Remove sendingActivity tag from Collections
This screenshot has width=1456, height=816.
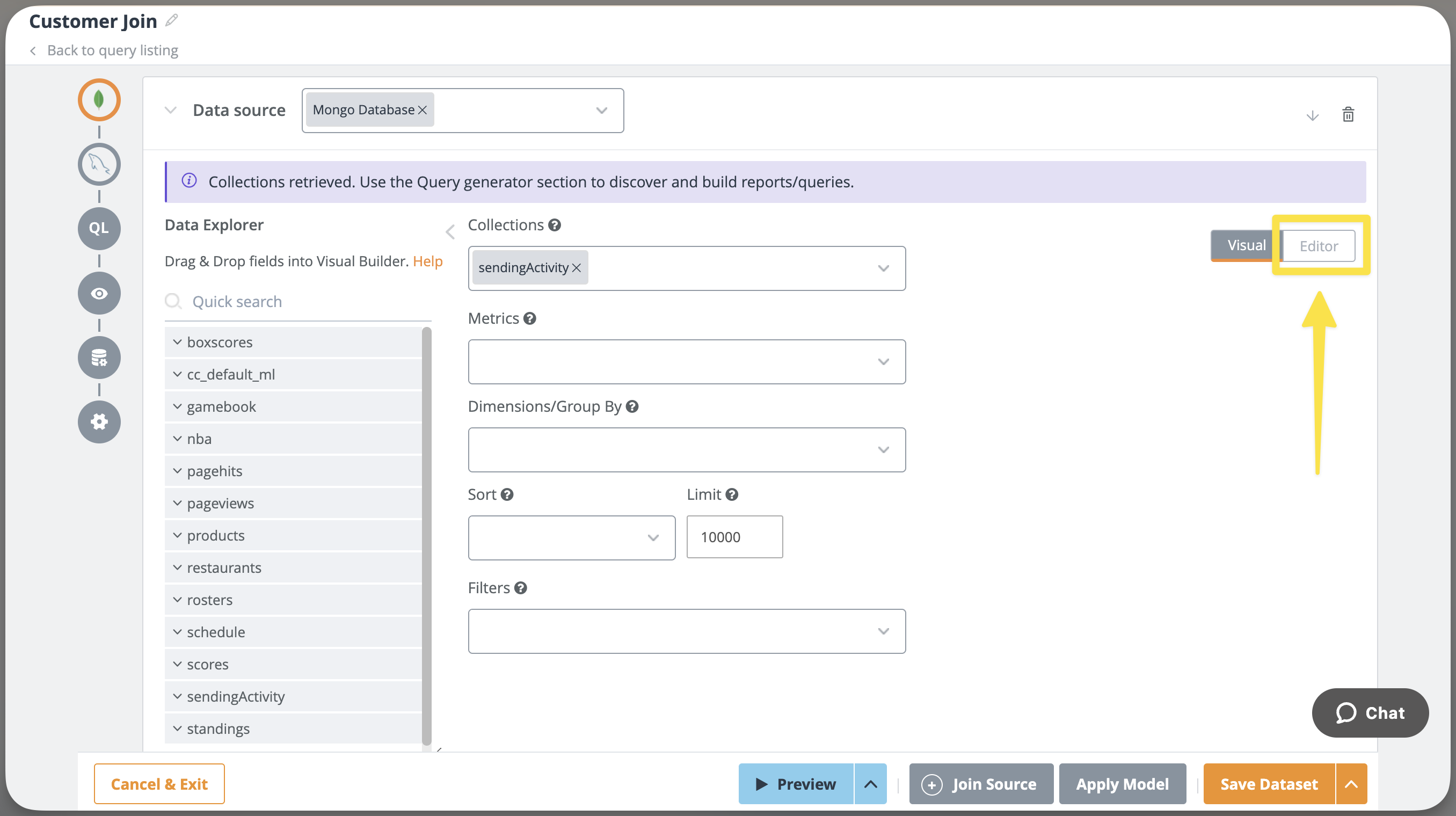point(577,268)
